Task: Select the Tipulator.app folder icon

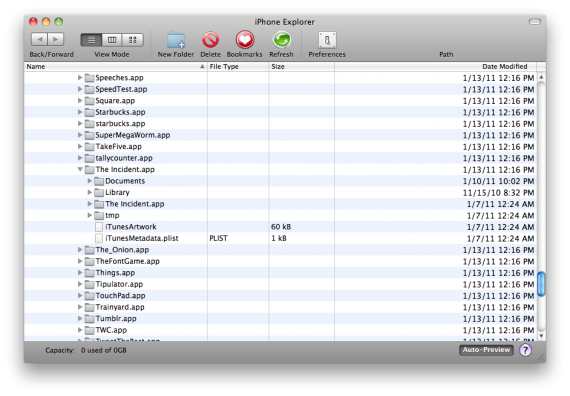Action: [x=89, y=284]
